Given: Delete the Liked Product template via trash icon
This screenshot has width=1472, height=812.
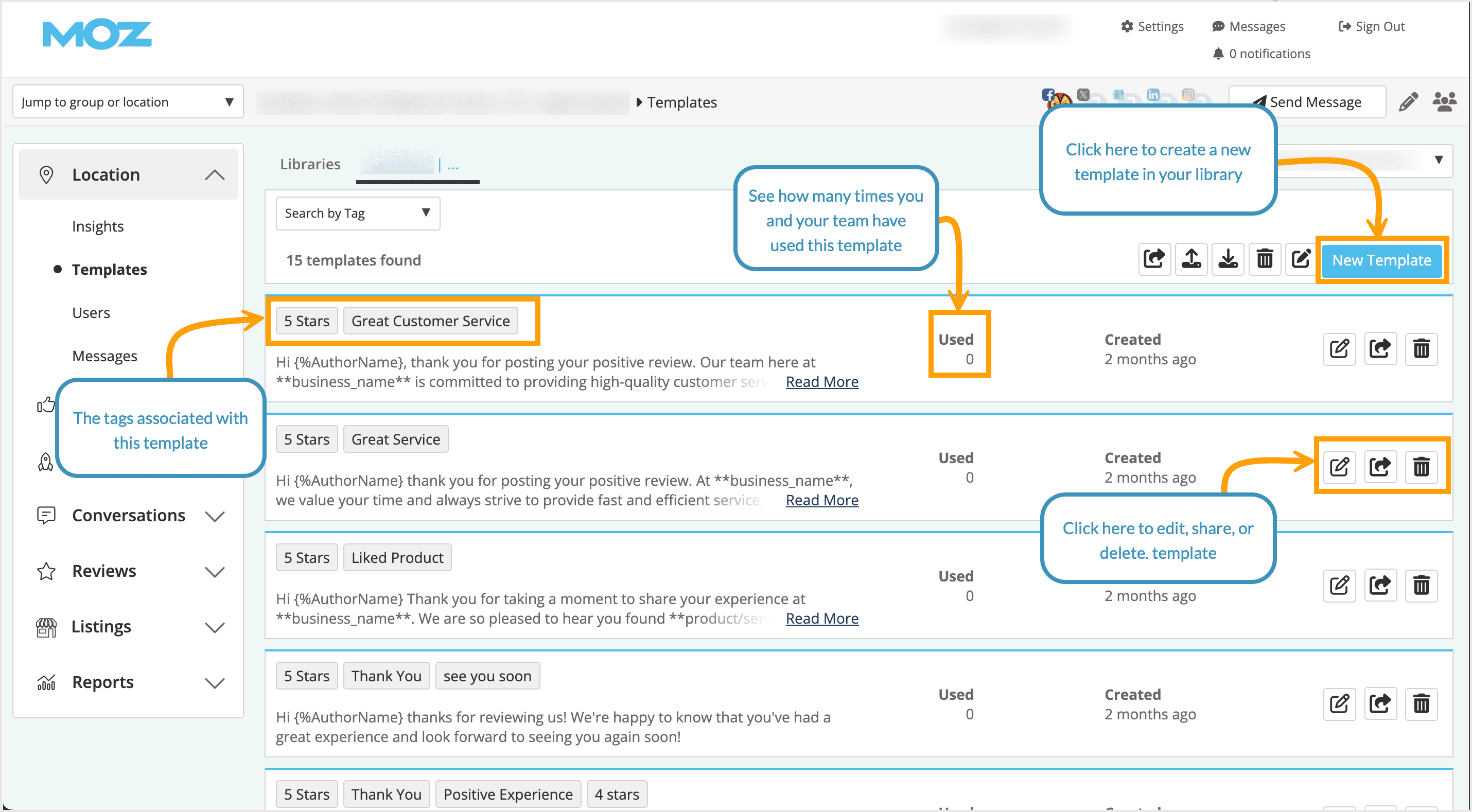Looking at the screenshot, I should pos(1422,585).
